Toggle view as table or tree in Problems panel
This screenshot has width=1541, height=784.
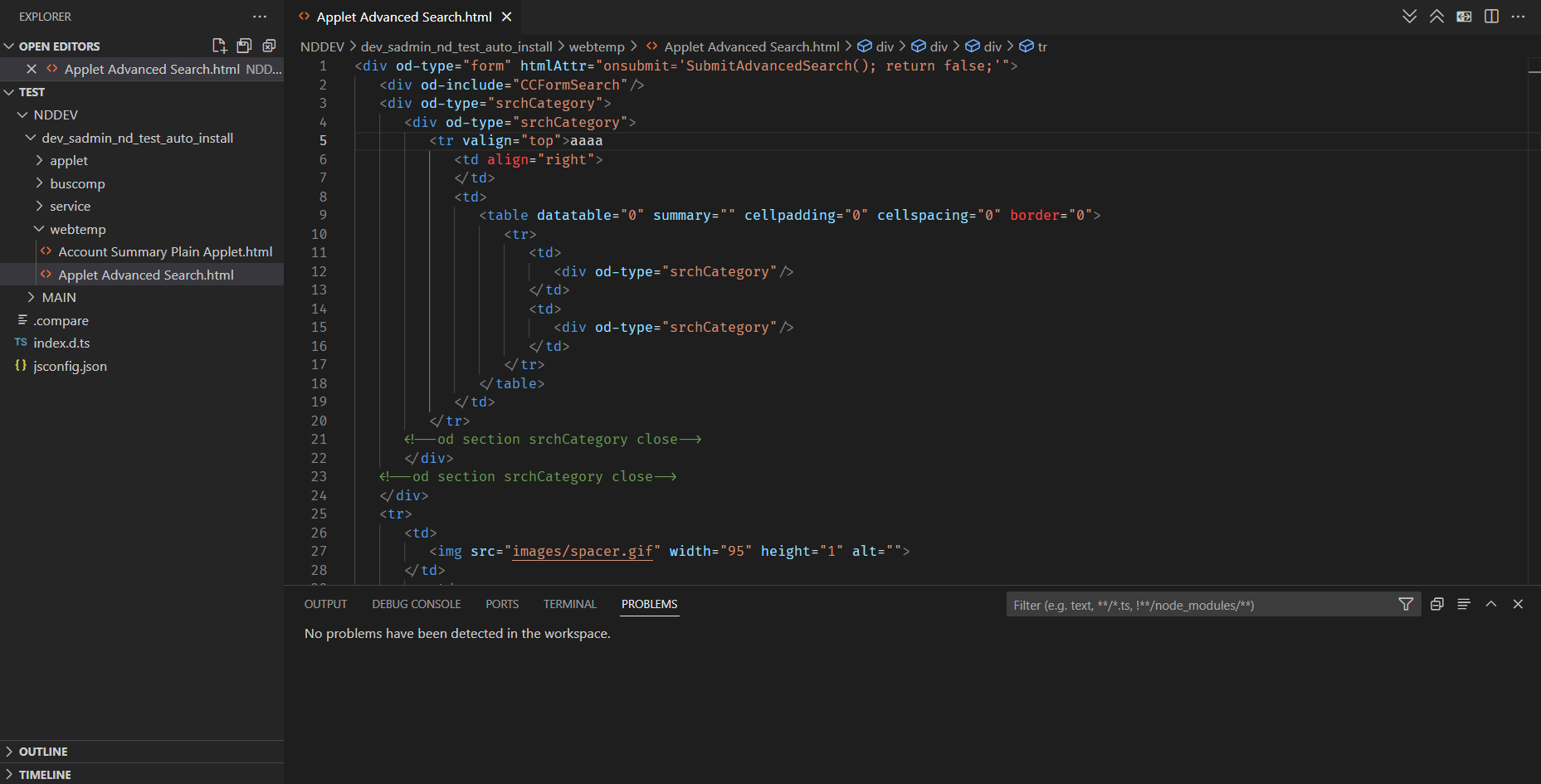[1464, 604]
